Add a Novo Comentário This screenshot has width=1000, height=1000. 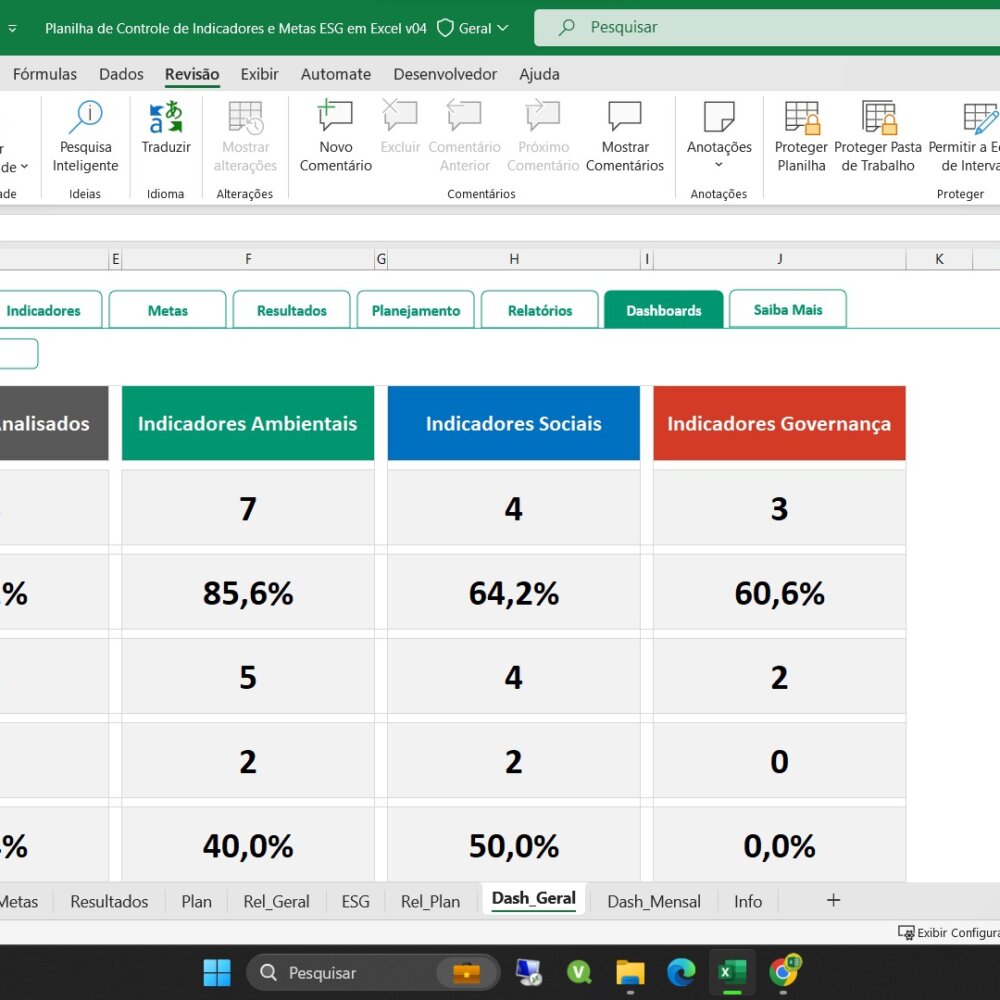(x=335, y=136)
